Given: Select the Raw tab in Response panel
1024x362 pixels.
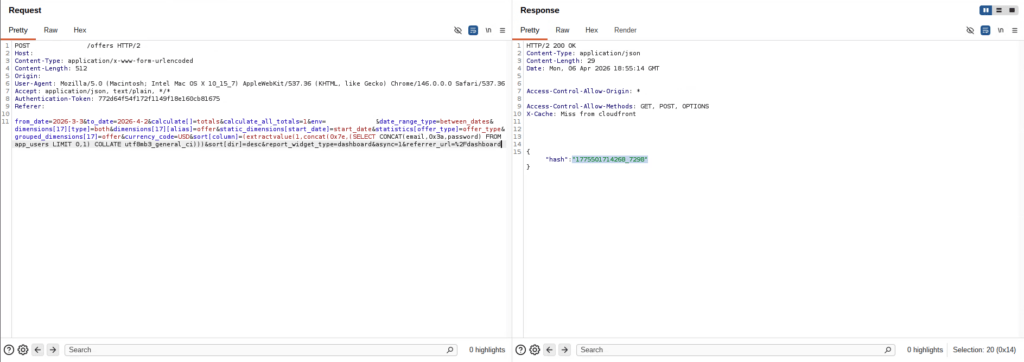Looking at the screenshot, I should [562, 30].
